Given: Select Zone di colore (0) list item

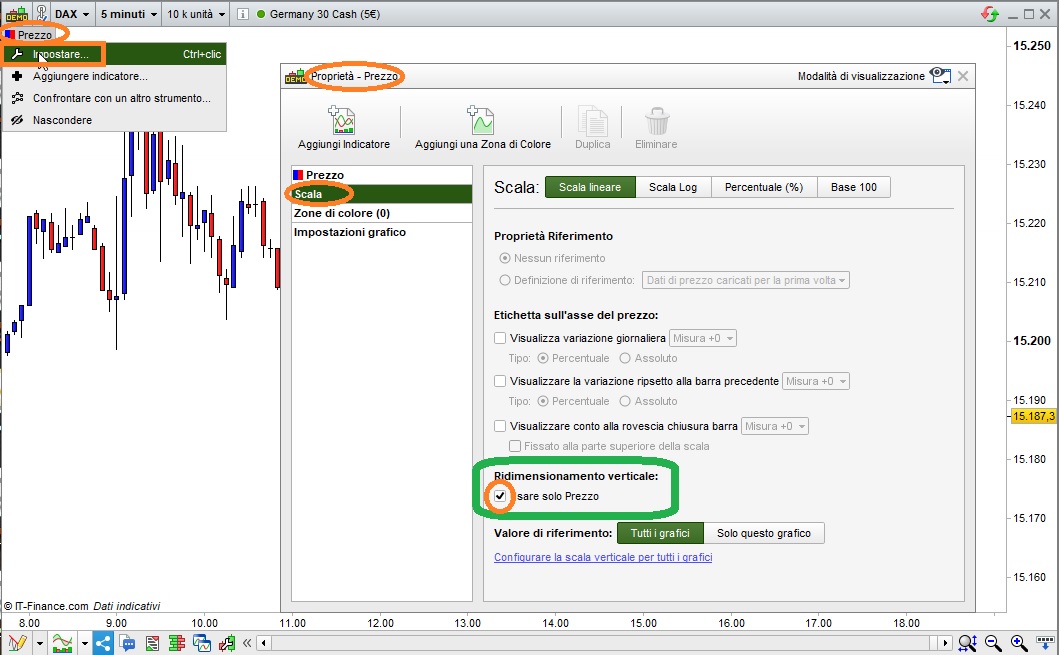Looking at the screenshot, I should point(382,213).
